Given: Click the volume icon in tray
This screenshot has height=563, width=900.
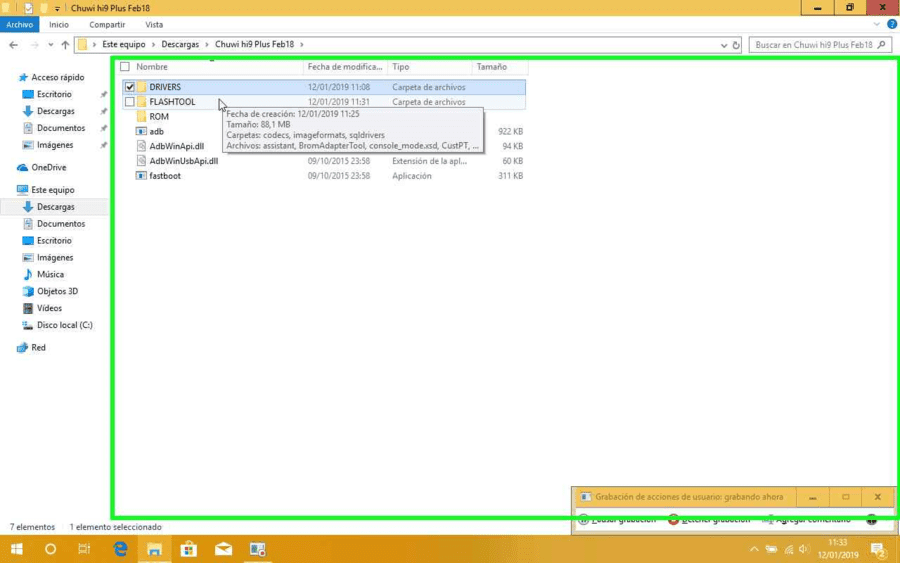Looking at the screenshot, I should pos(804,549).
